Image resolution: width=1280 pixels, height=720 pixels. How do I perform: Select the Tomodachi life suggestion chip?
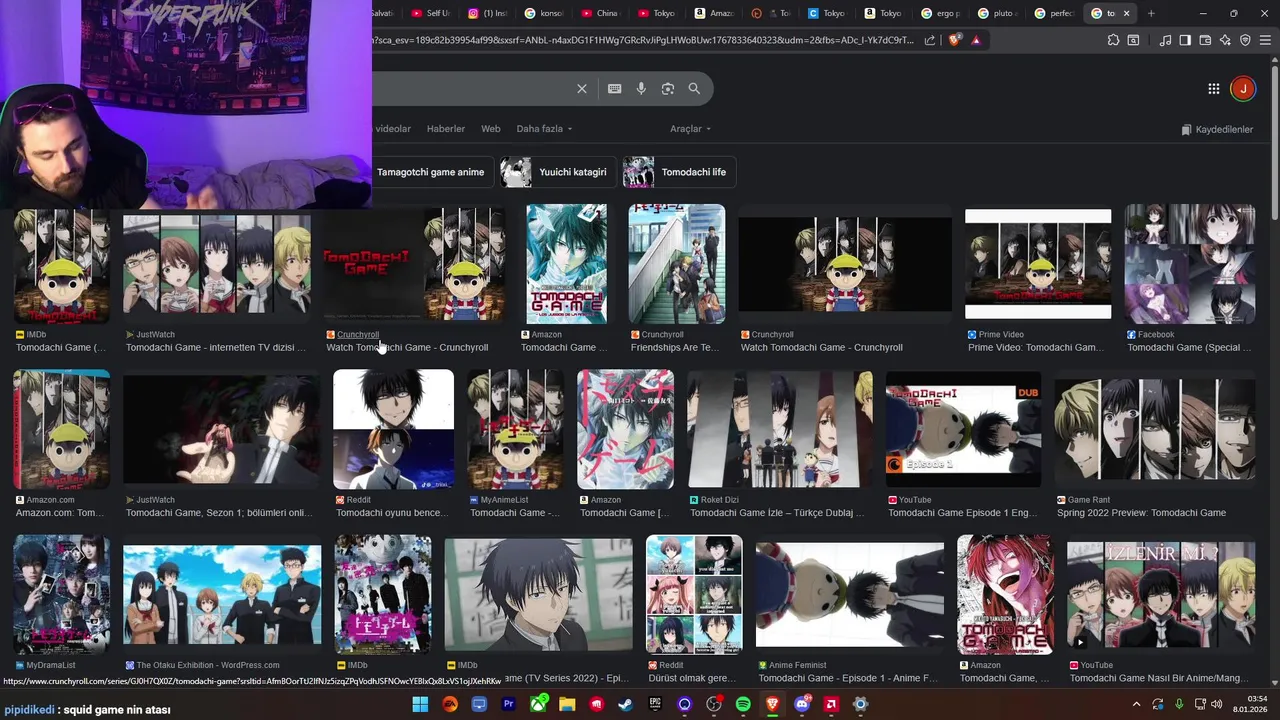pos(679,172)
